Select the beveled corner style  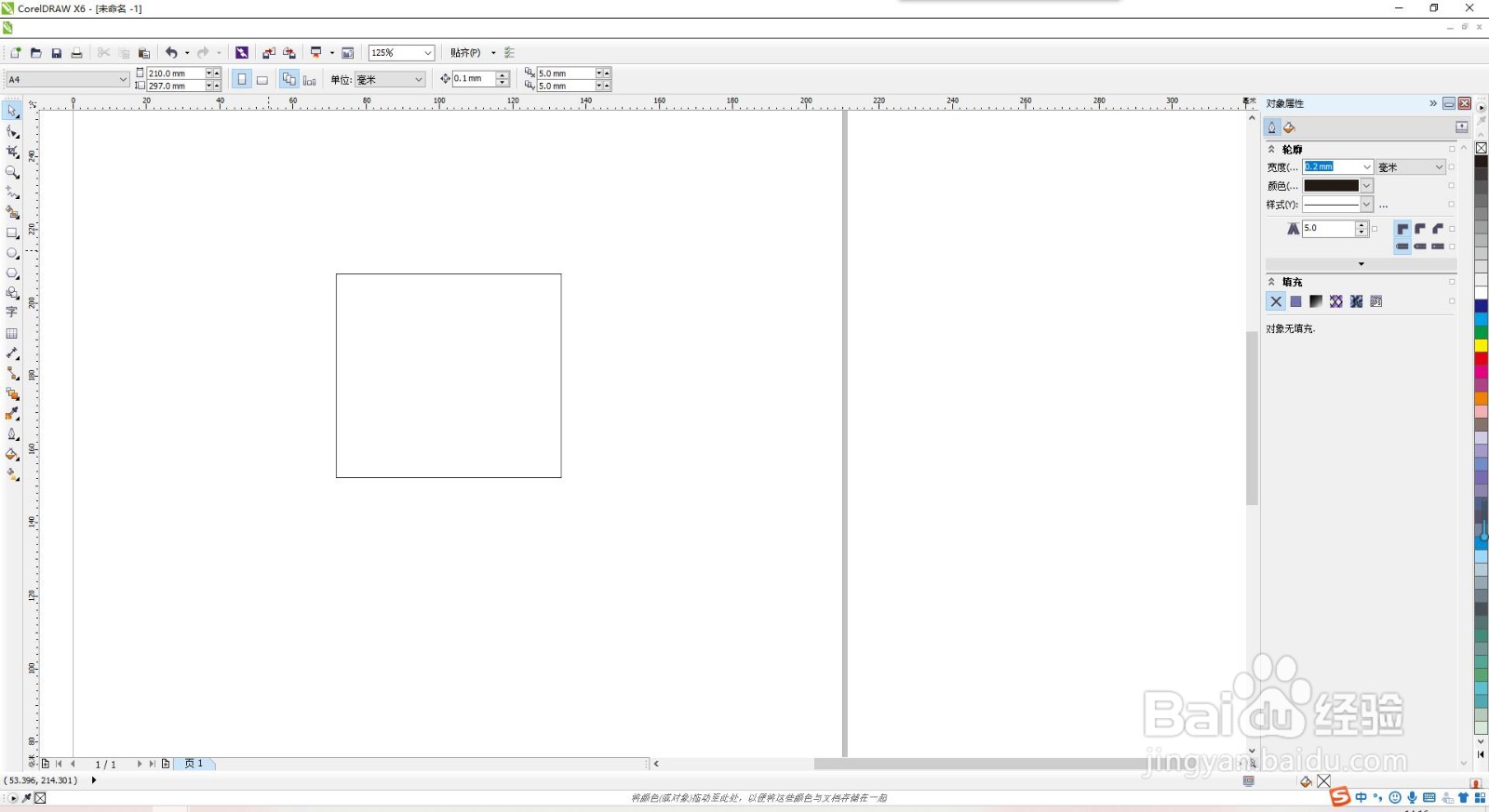(1438, 229)
